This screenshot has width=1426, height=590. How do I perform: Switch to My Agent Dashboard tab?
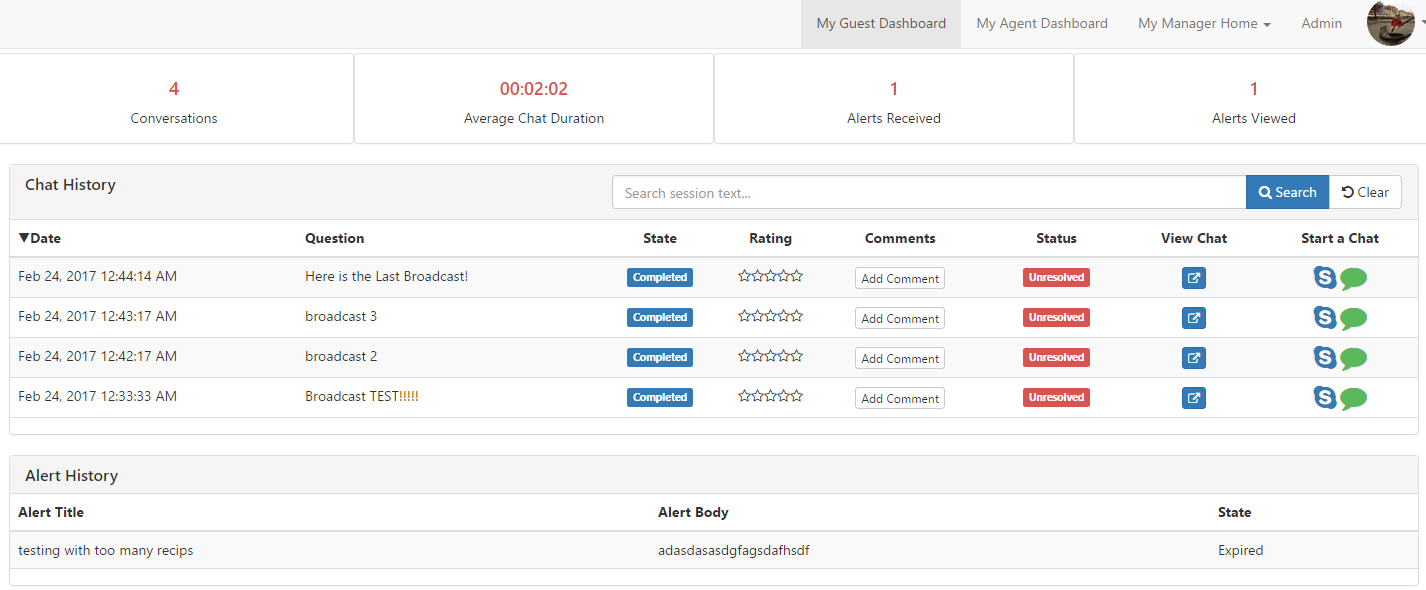(x=1042, y=24)
